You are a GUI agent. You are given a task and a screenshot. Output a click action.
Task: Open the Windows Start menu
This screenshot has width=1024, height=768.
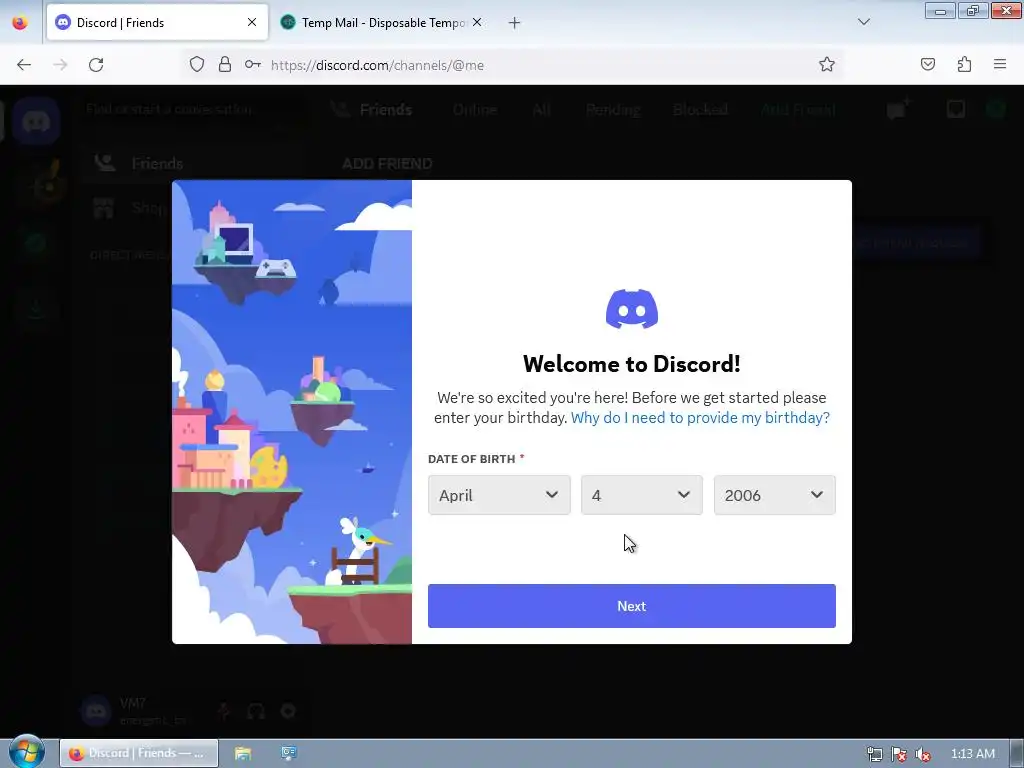point(27,752)
